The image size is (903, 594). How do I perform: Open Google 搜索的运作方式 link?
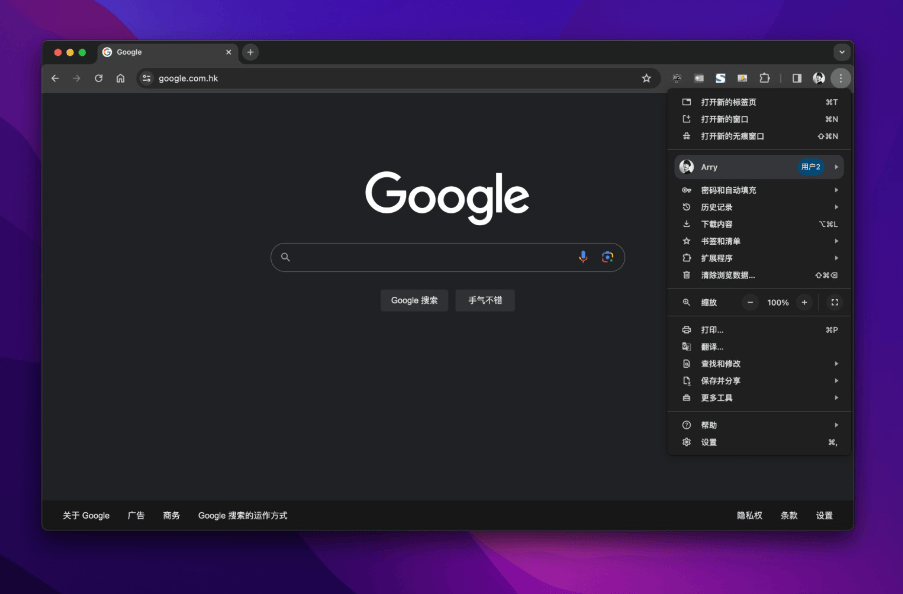(x=242, y=516)
